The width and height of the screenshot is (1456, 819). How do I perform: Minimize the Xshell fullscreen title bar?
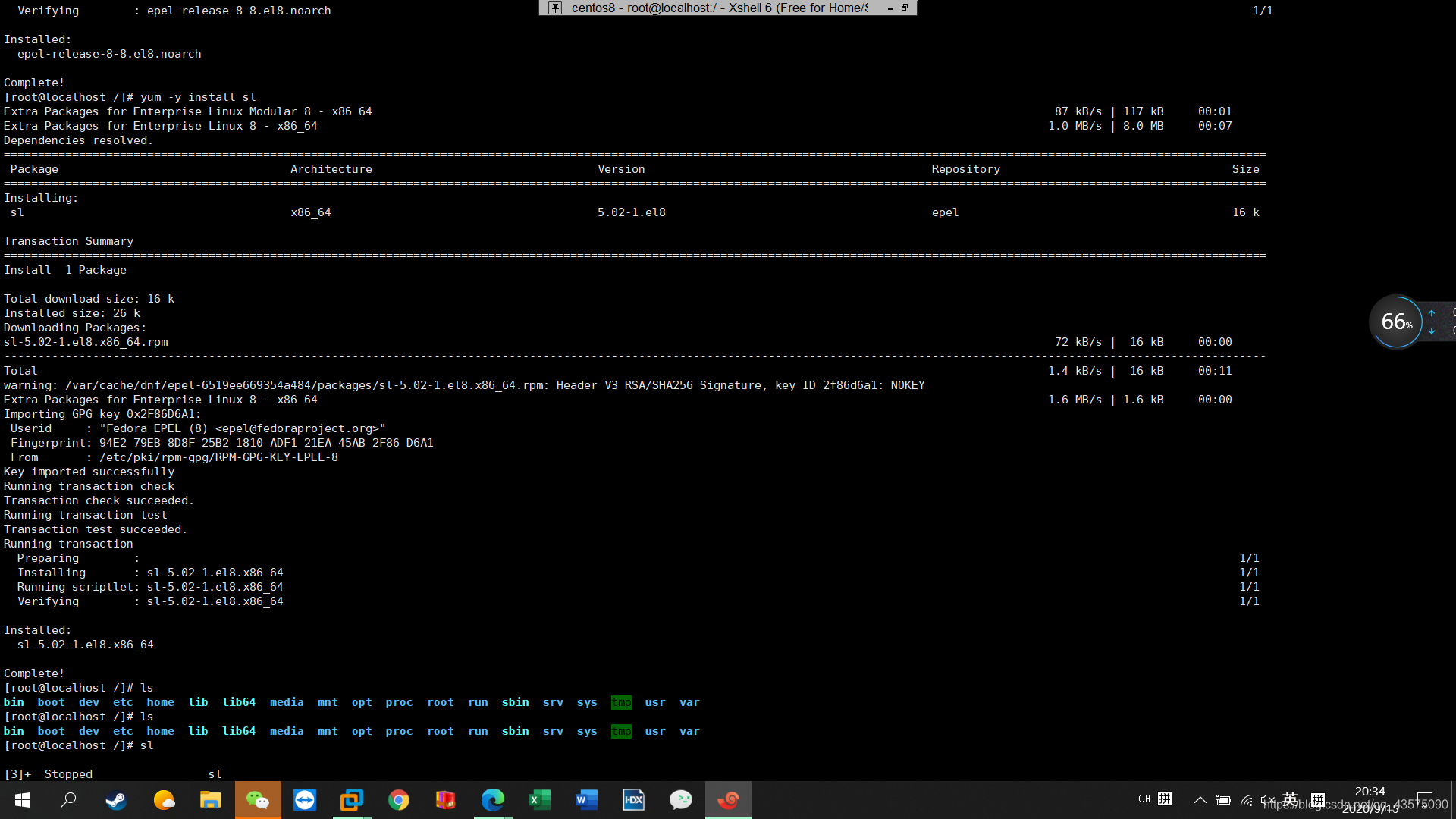point(890,8)
